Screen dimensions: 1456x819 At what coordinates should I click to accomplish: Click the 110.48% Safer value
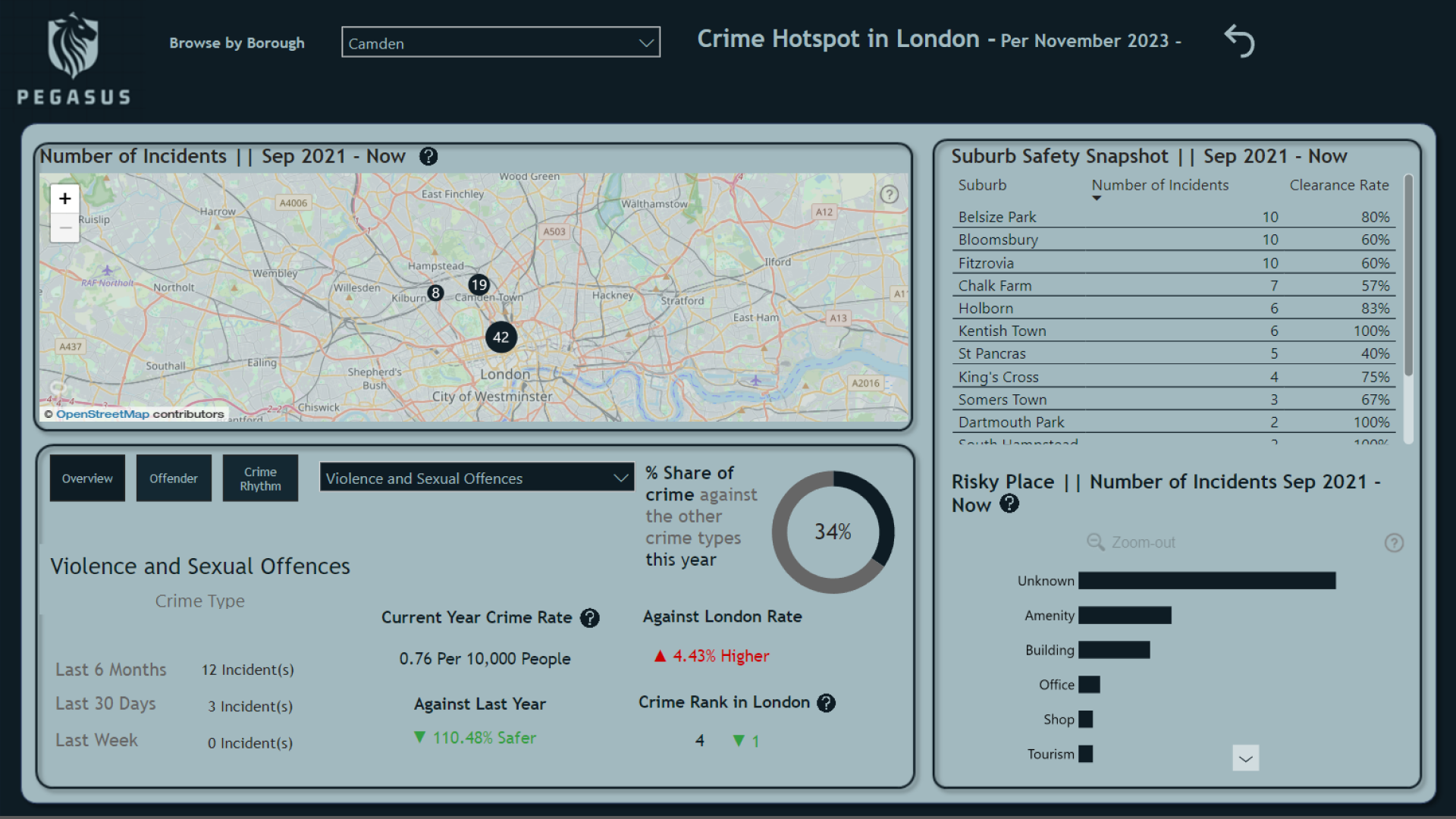pos(475,738)
